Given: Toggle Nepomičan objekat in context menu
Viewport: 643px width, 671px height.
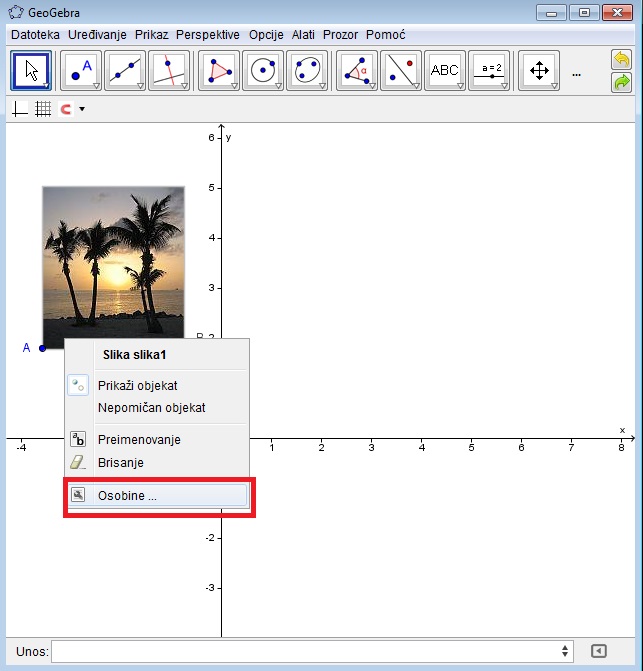Looking at the screenshot, I should tap(157, 408).
